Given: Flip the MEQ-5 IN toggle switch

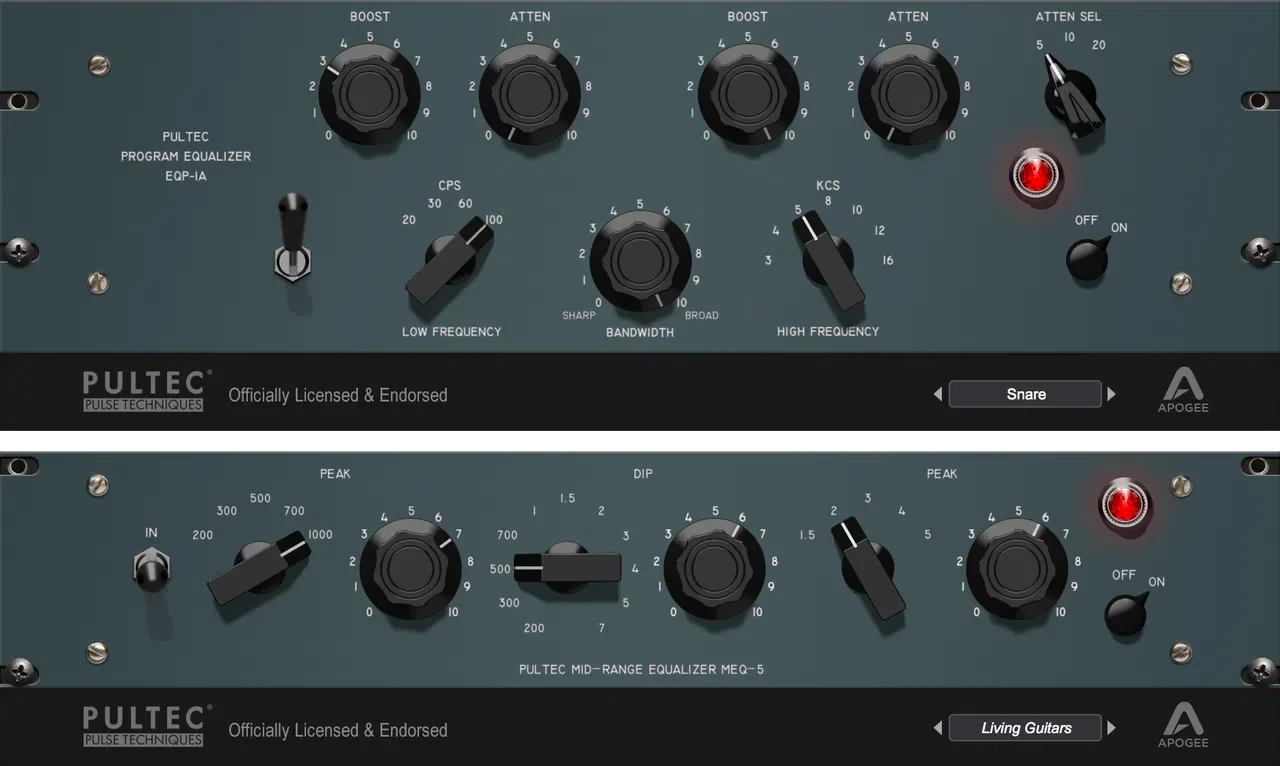Looking at the screenshot, I should [150, 571].
